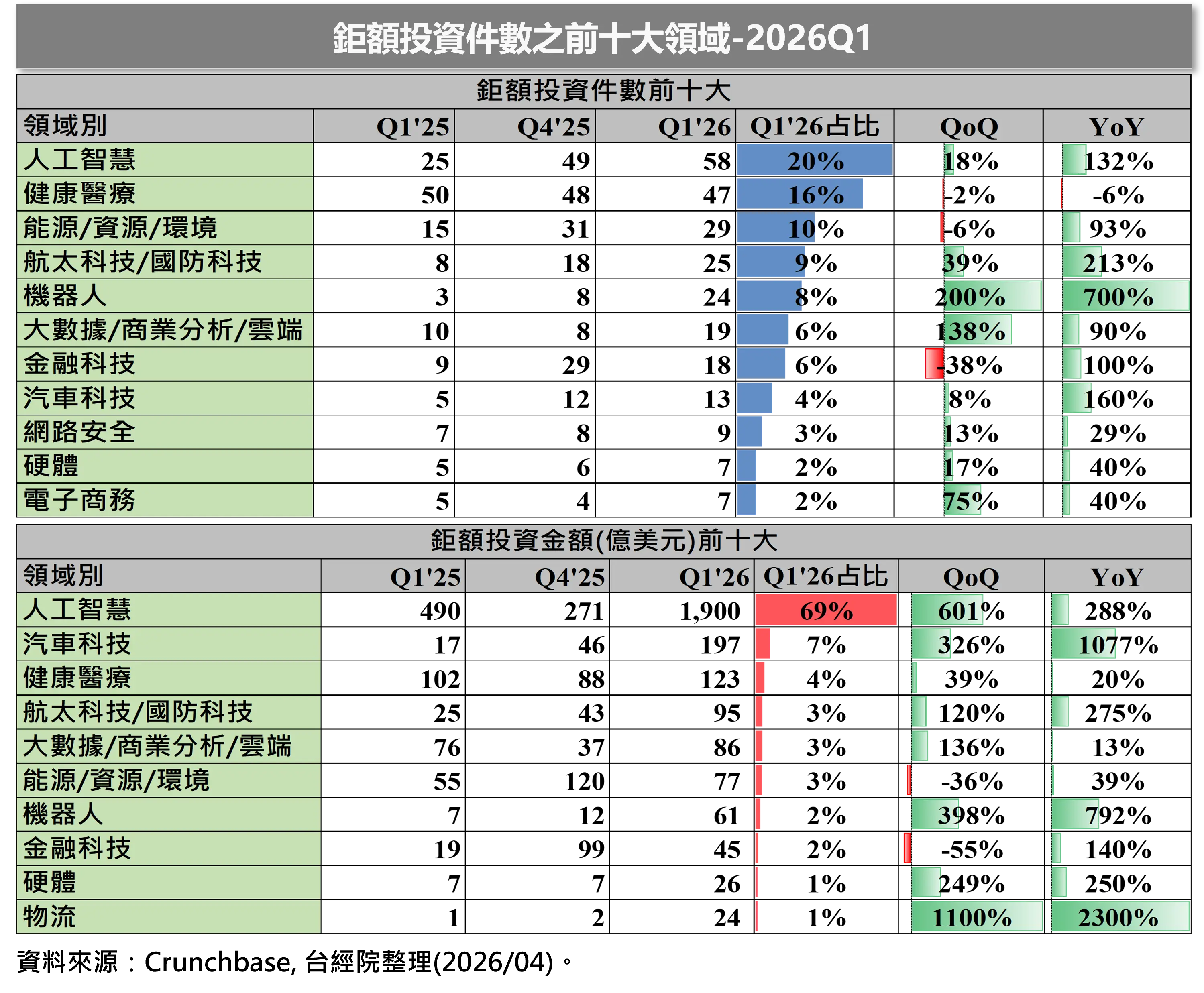The height and width of the screenshot is (993, 1204).
Task: Select the red 69% share bar
Action: (x=825, y=610)
